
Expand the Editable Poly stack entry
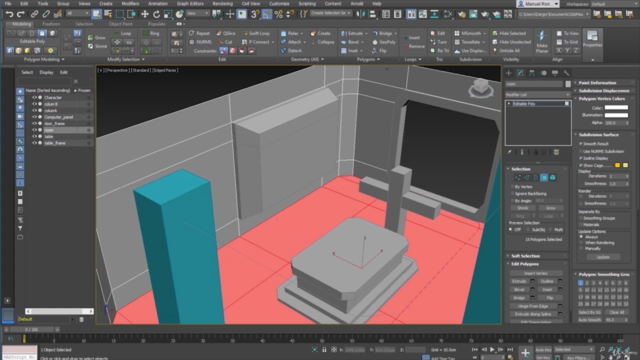pyautogui.click(x=509, y=104)
